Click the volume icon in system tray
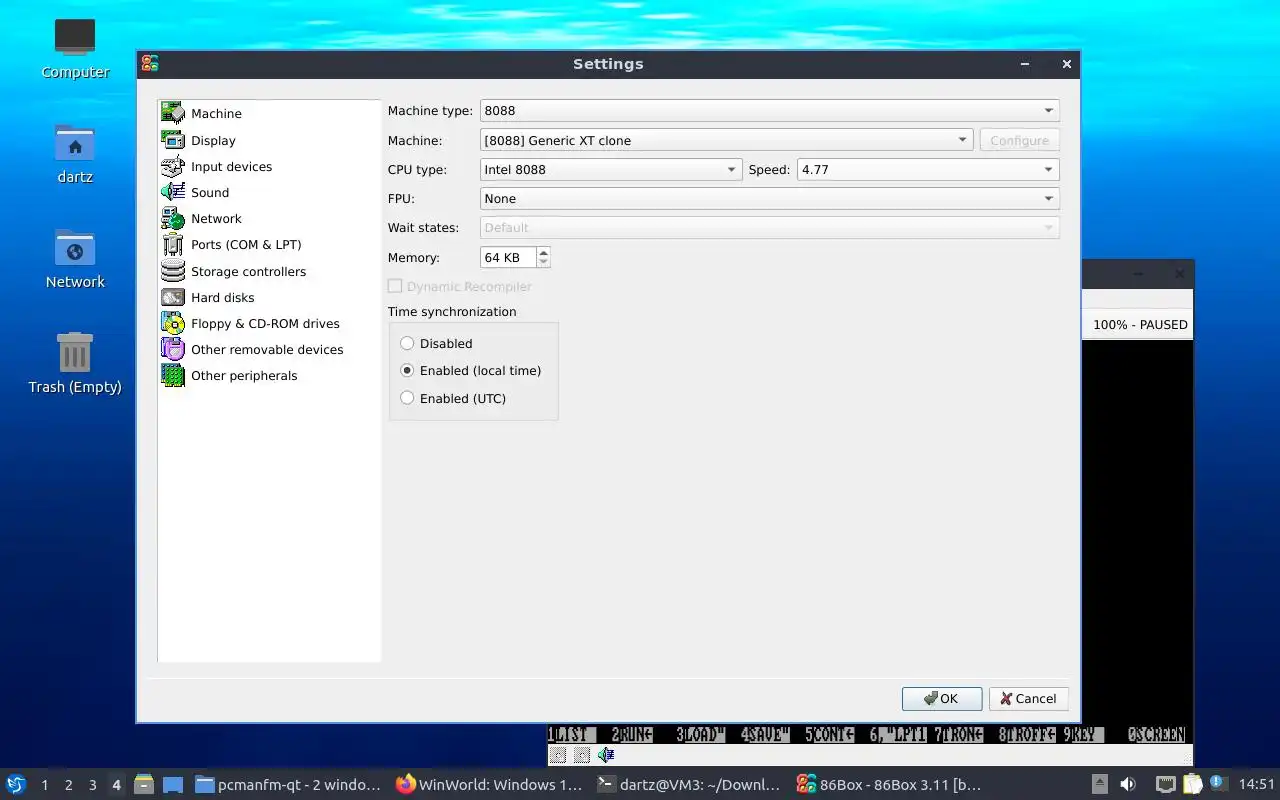 (x=1128, y=785)
